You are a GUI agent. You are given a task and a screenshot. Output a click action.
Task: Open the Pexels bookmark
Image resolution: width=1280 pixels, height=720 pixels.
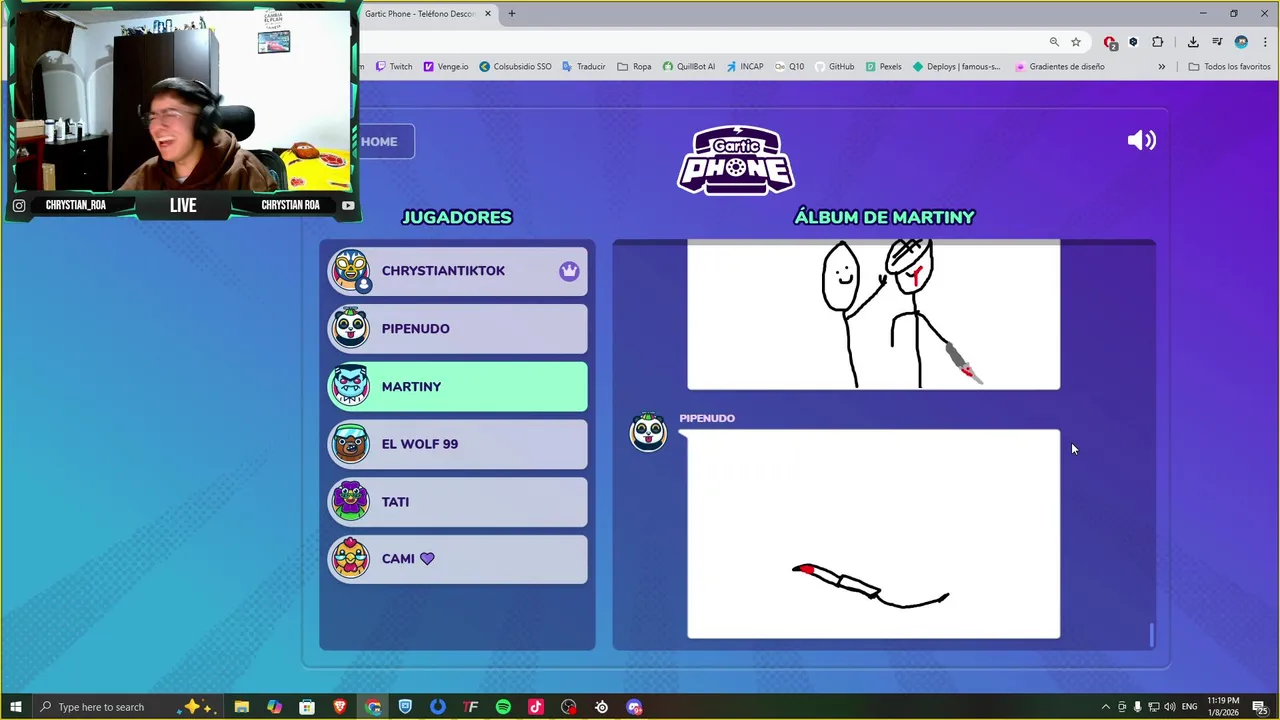point(884,67)
